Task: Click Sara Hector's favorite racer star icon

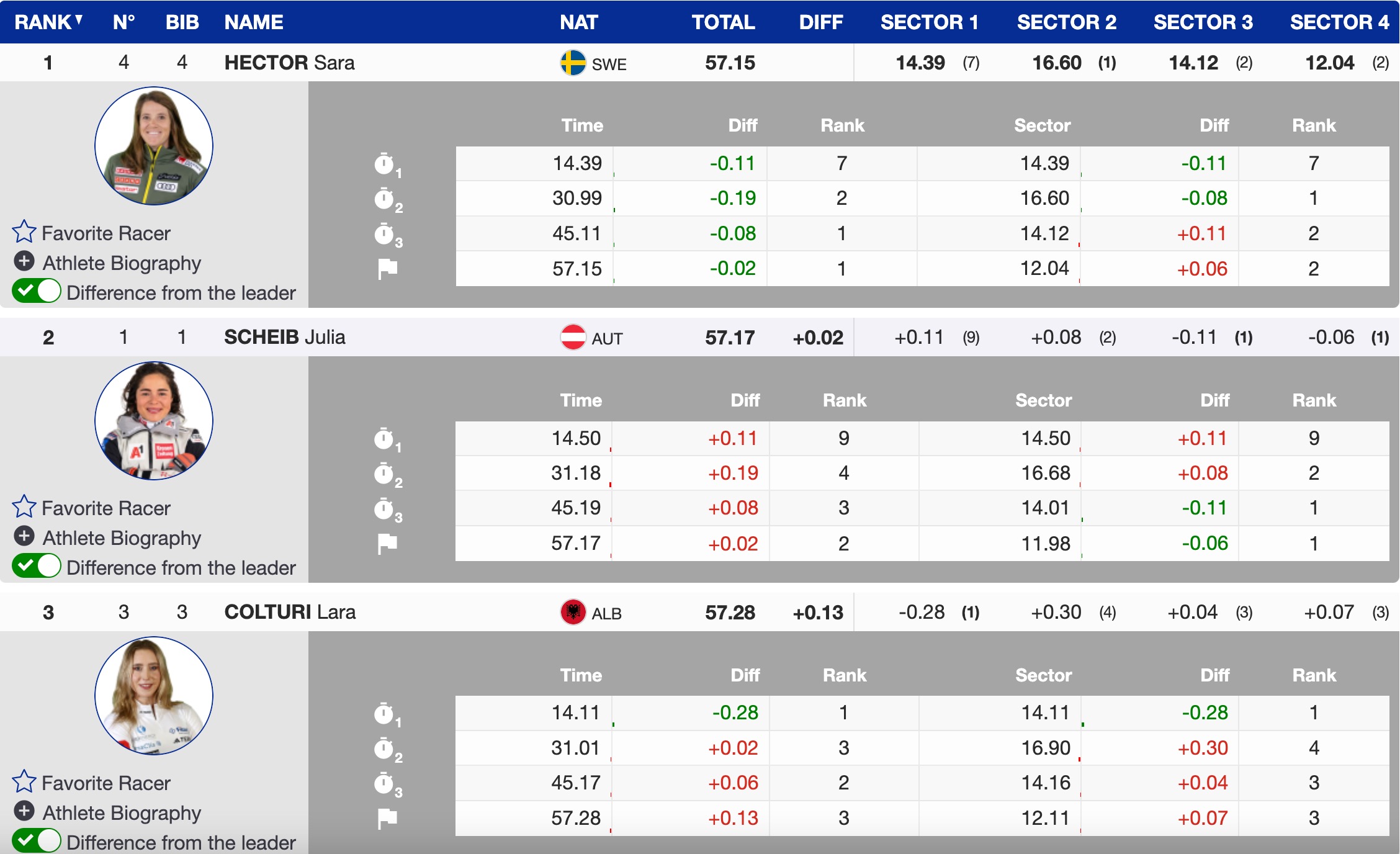Action: point(24,232)
